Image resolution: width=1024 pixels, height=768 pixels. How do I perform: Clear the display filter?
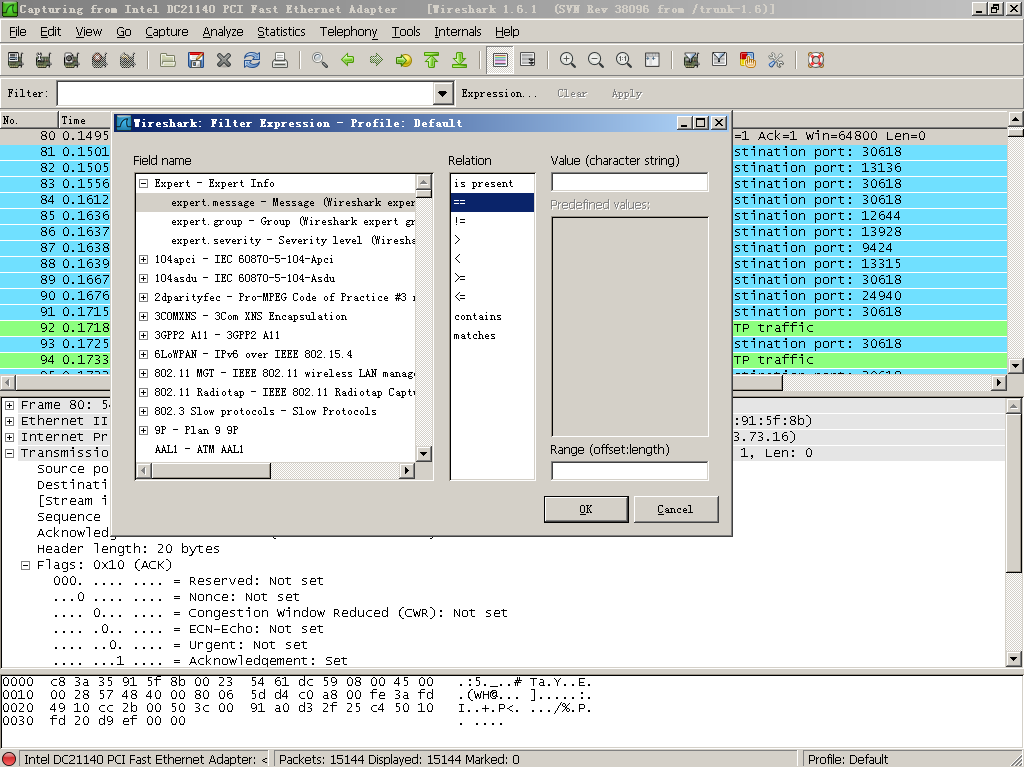point(572,93)
